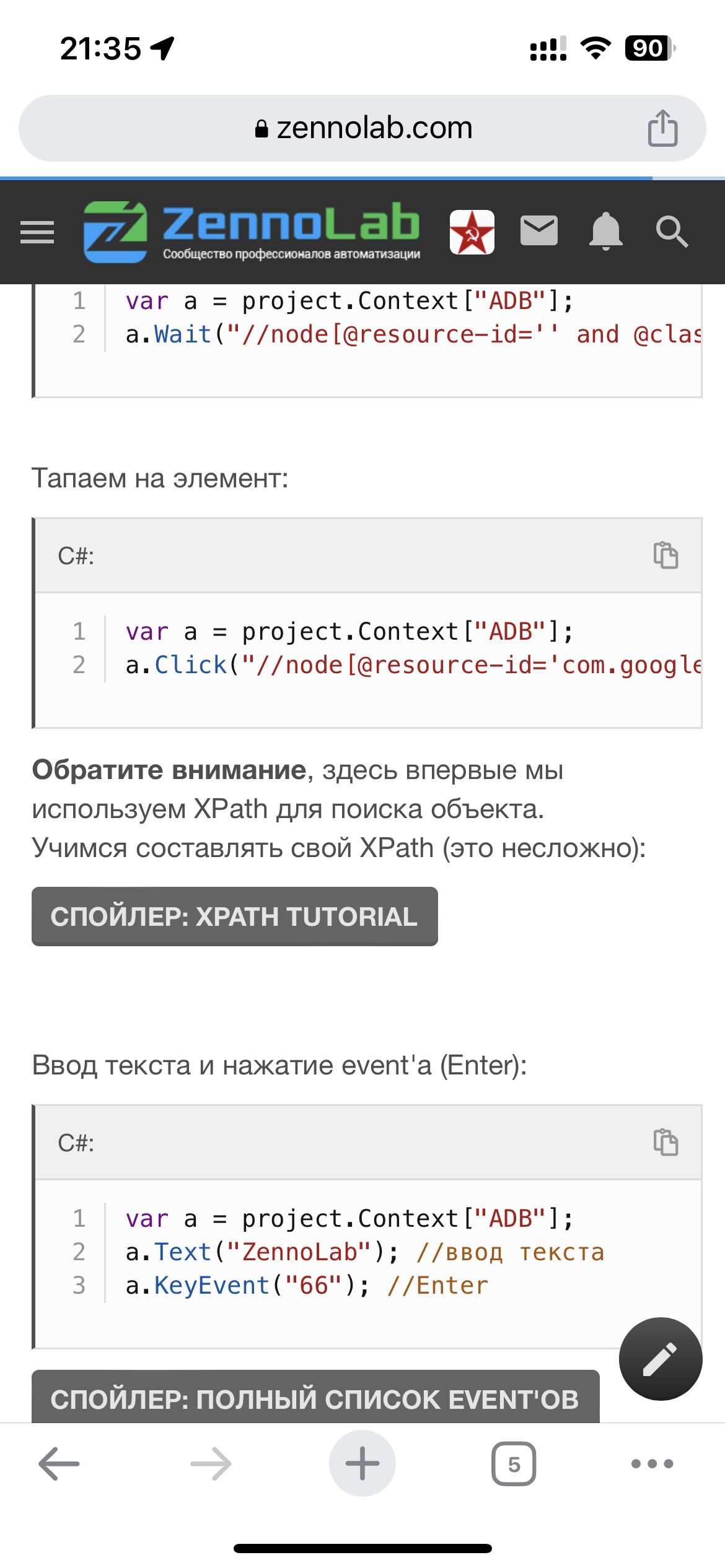Copy the Text and KeyEvent code block
The image size is (725, 1568).
[666, 1142]
